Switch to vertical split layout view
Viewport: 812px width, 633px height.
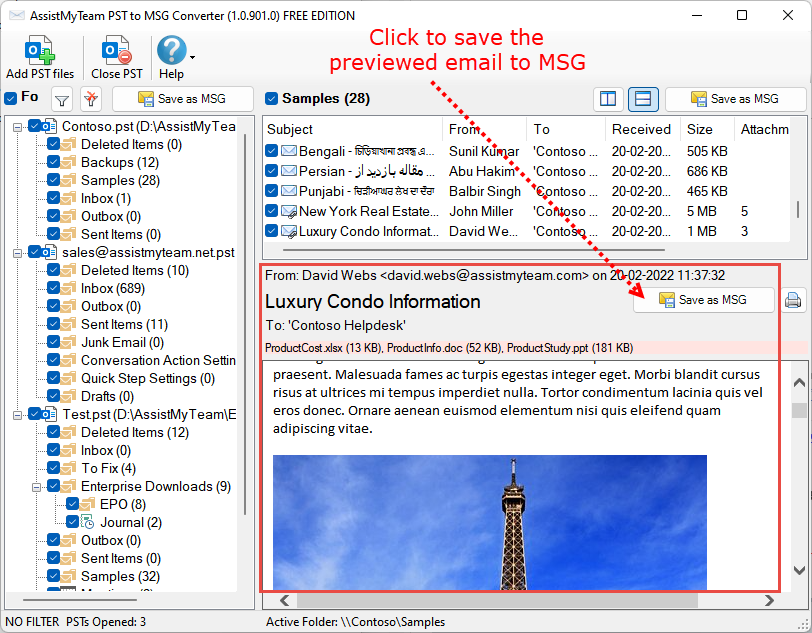607,99
